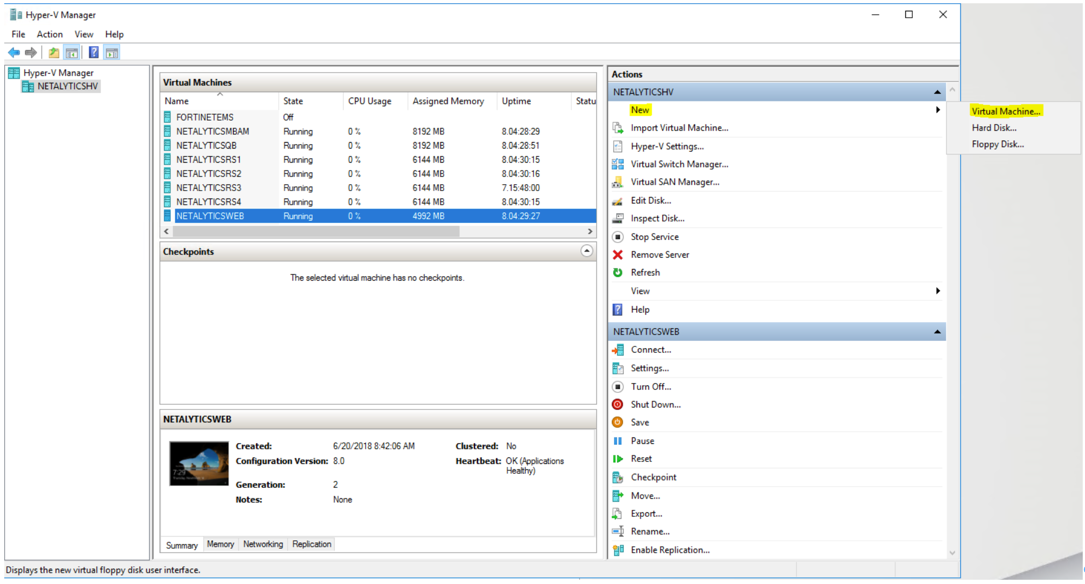Sort virtual machines by Name column
The image size is (1085, 584).
219,101
